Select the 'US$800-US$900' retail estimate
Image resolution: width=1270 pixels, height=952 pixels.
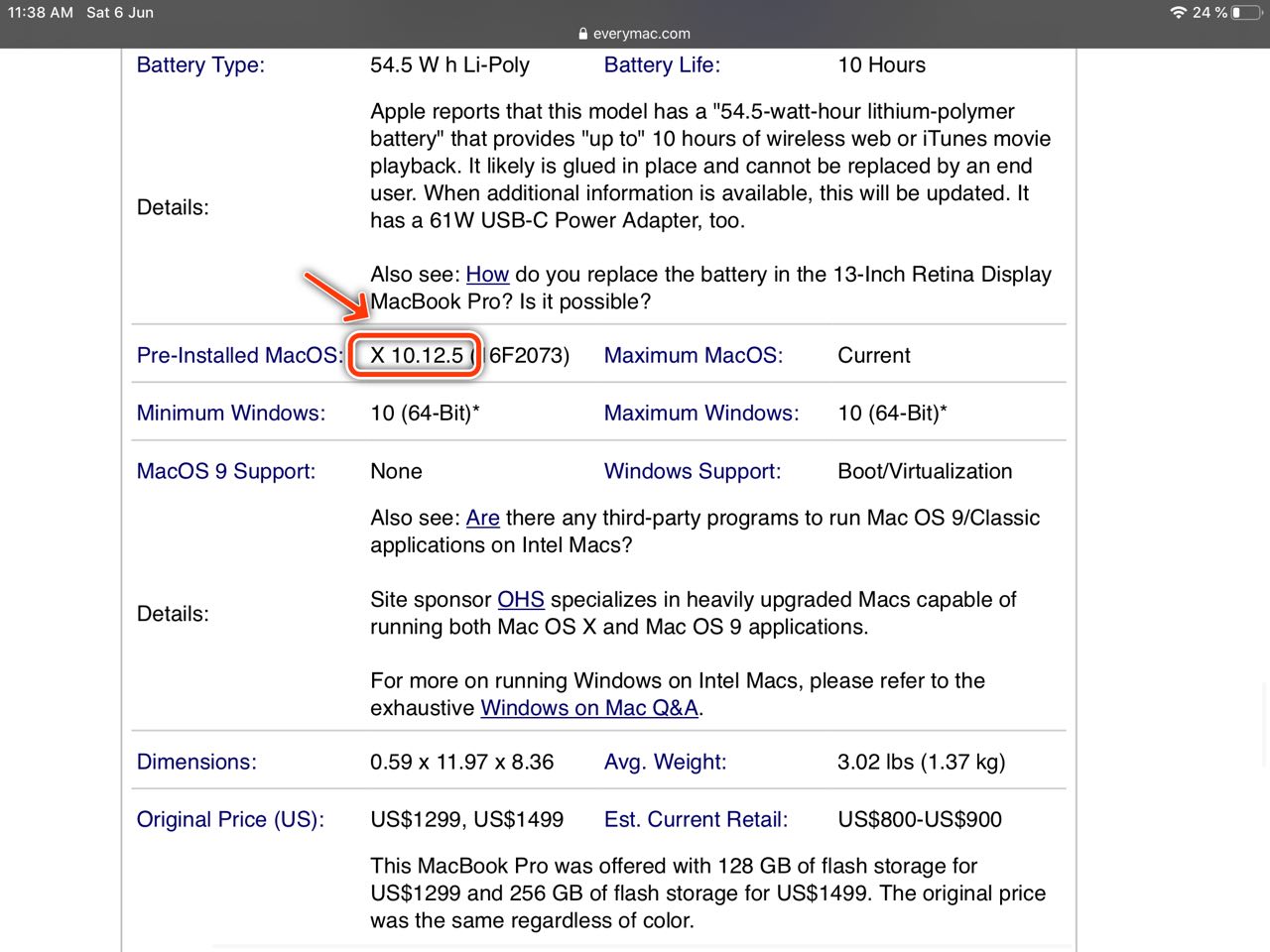(x=920, y=820)
